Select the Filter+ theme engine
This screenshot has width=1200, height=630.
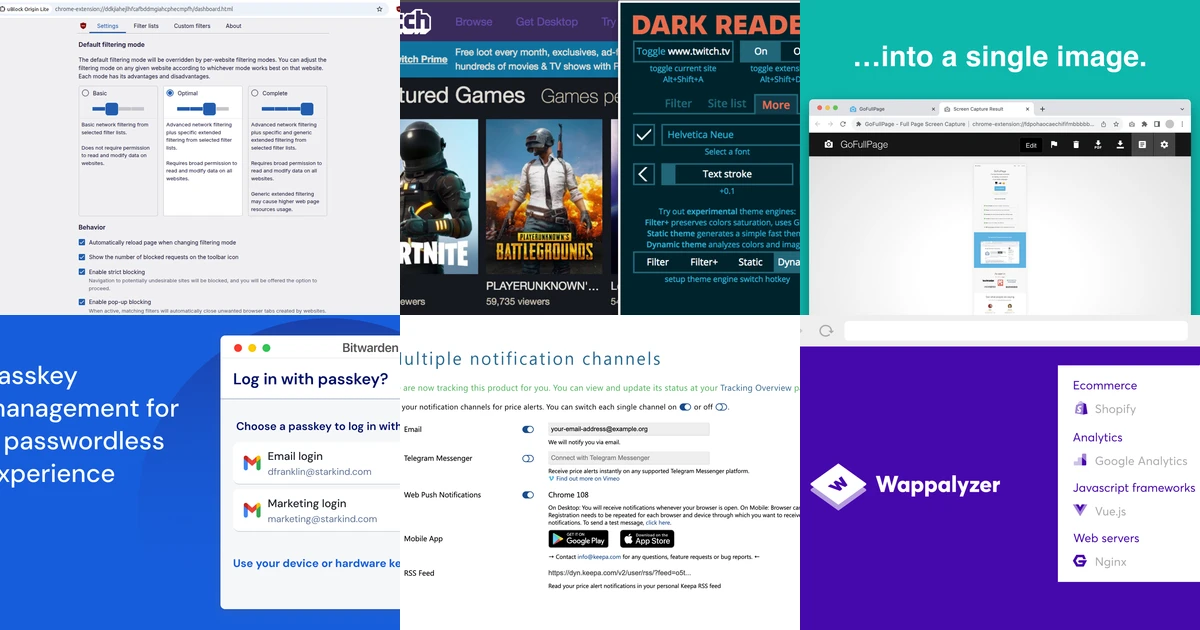click(704, 262)
